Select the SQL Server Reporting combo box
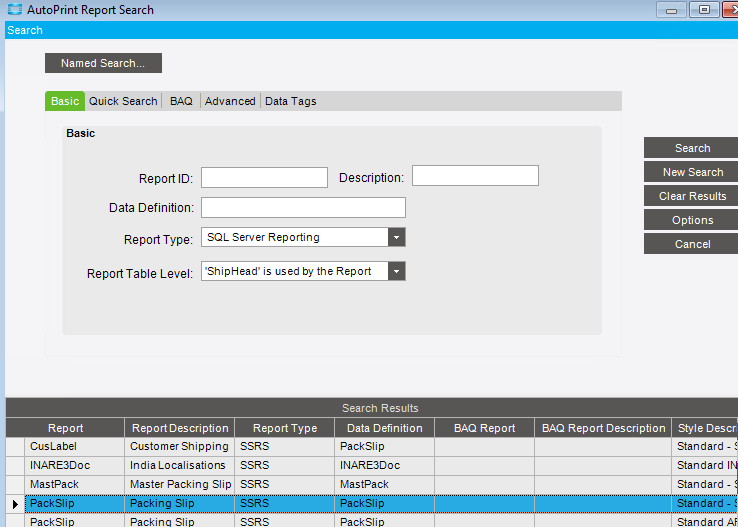738x527 pixels. 303,237
